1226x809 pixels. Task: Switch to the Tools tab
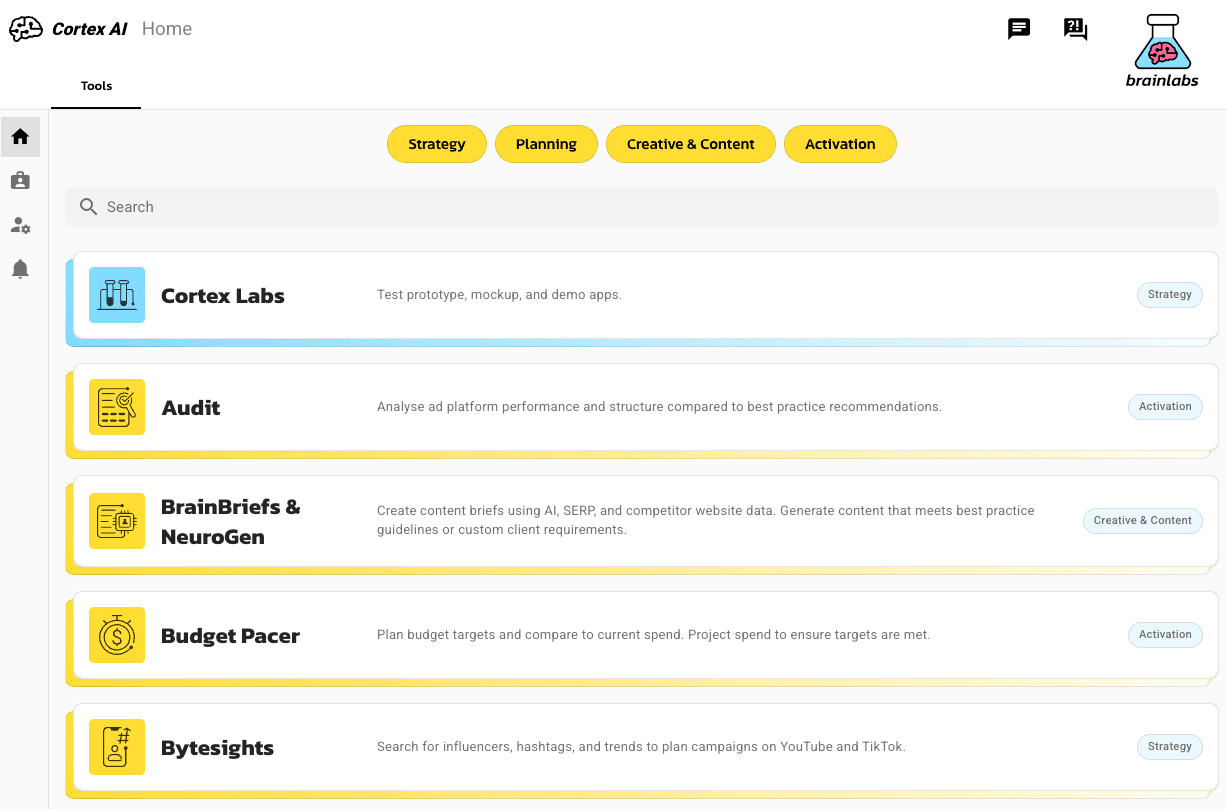tap(96, 86)
